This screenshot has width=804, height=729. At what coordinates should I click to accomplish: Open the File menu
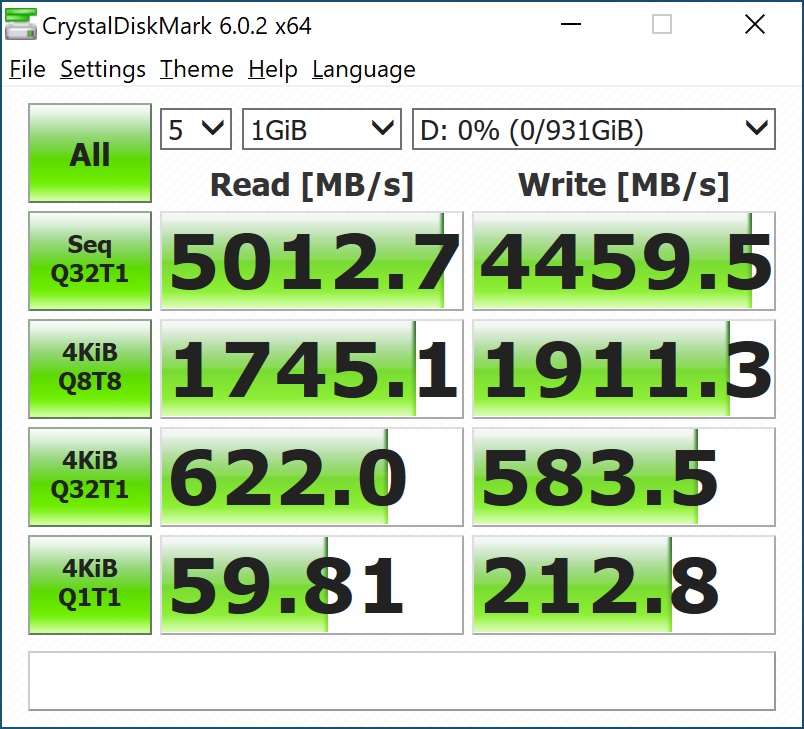[x=27, y=69]
